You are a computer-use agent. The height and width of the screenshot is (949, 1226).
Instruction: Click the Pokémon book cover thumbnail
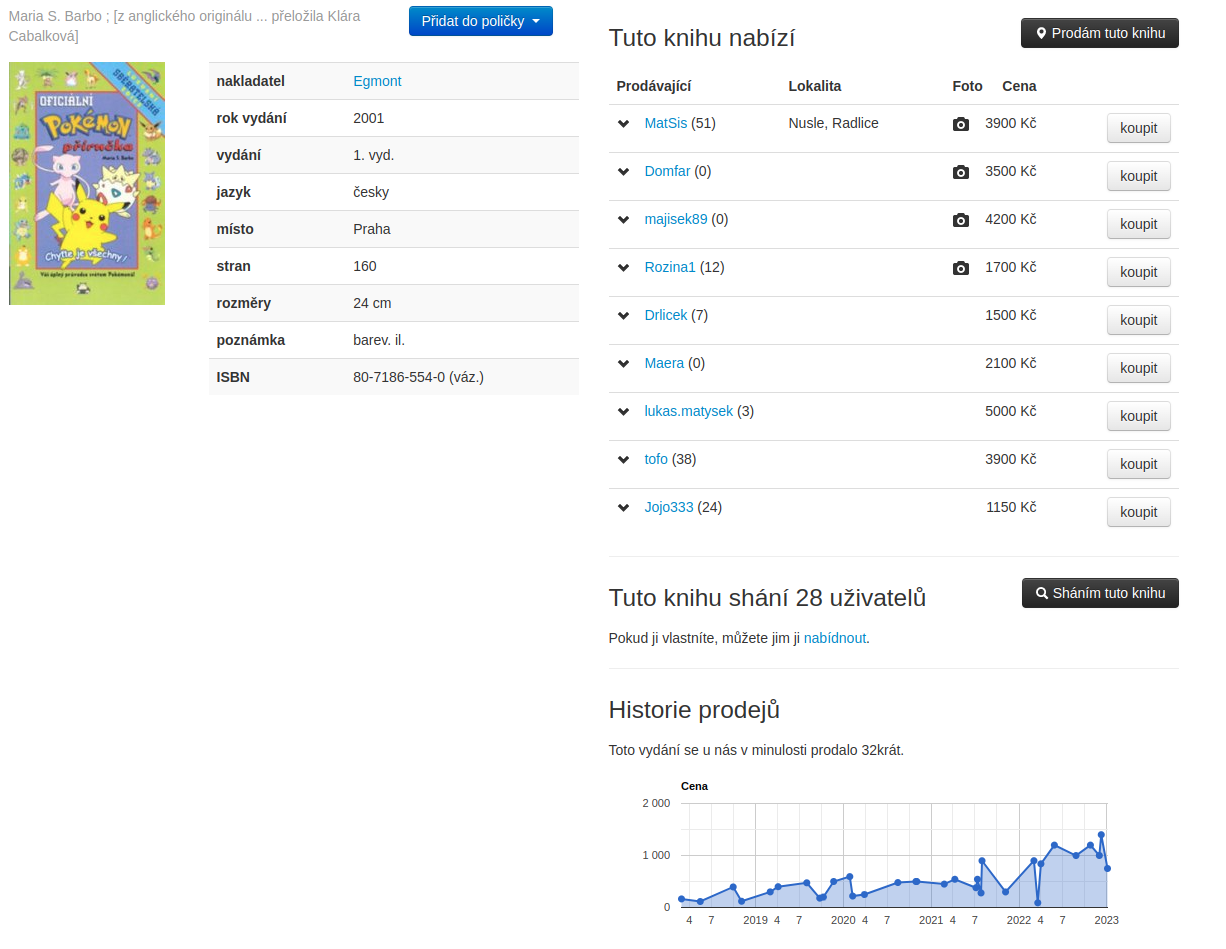tap(87, 183)
